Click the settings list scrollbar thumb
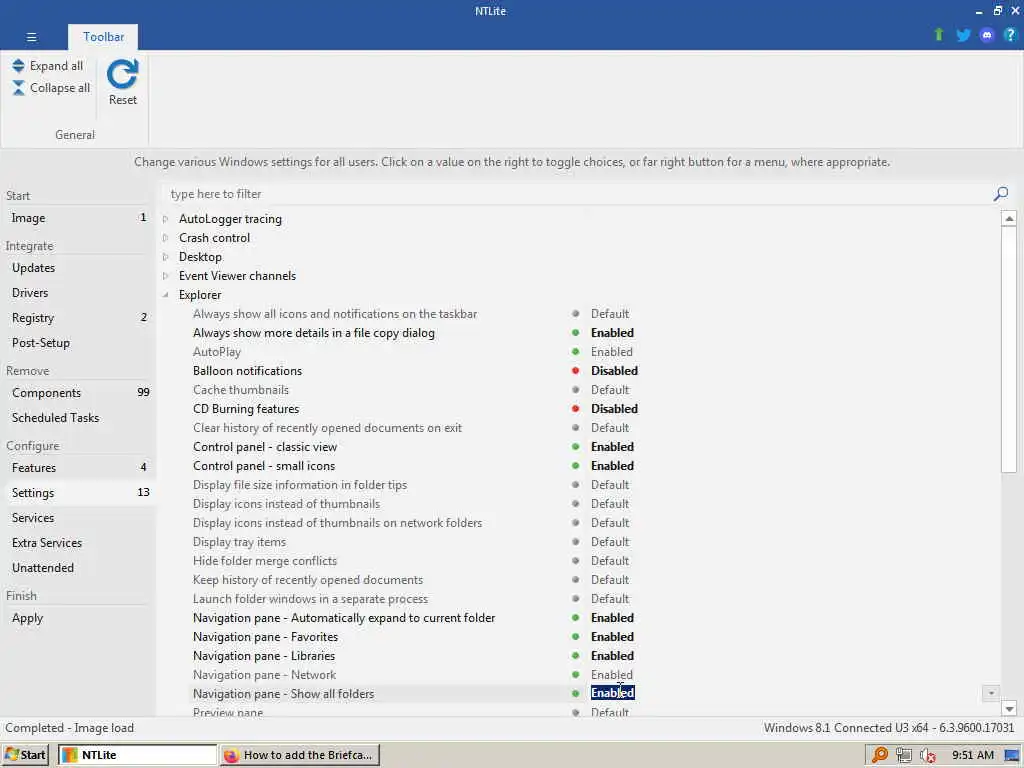The height and width of the screenshot is (768, 1024). point(1008,349)
